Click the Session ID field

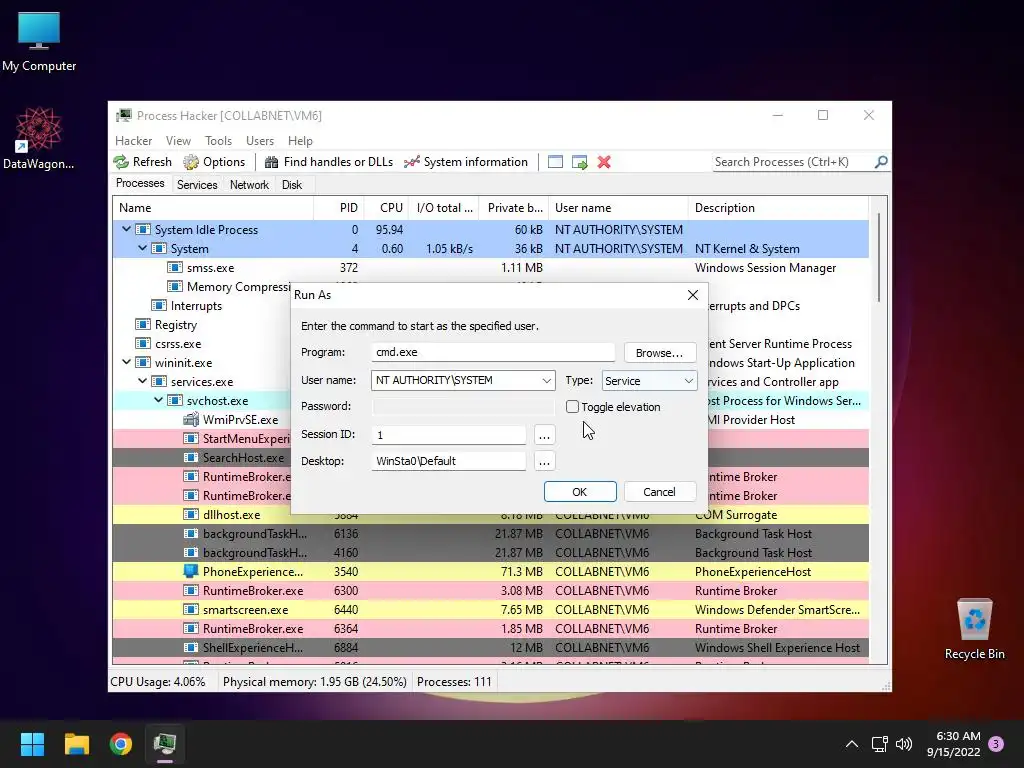pyautogui.click(x=449, y=434)
